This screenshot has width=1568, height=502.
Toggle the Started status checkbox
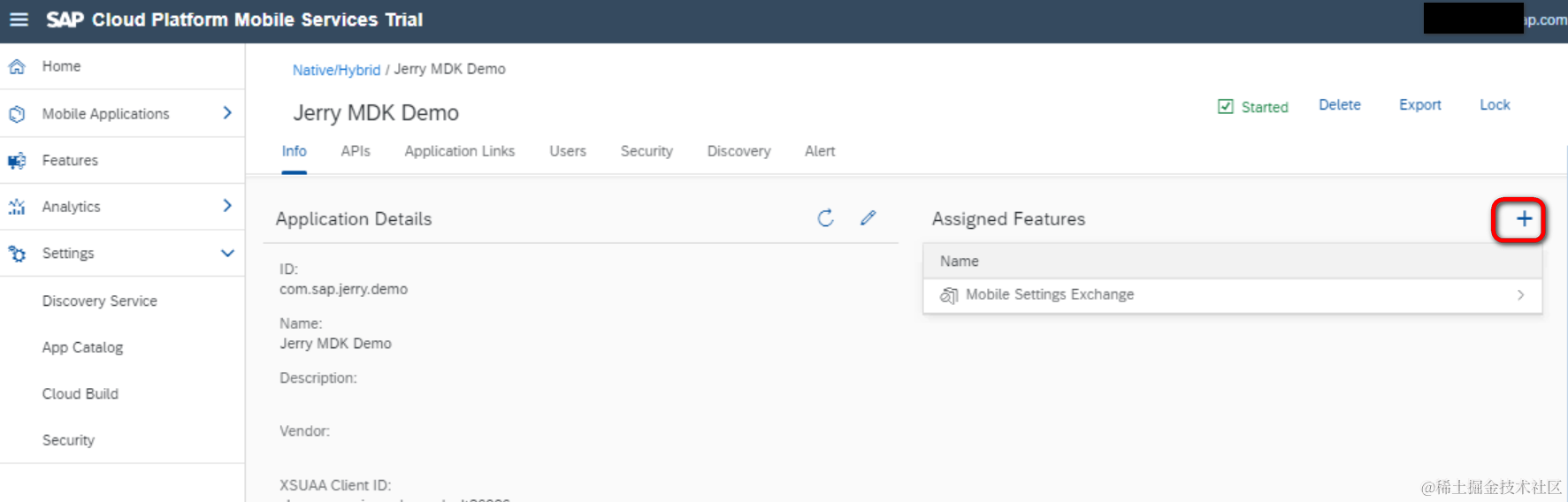[x=1226, y=107]
